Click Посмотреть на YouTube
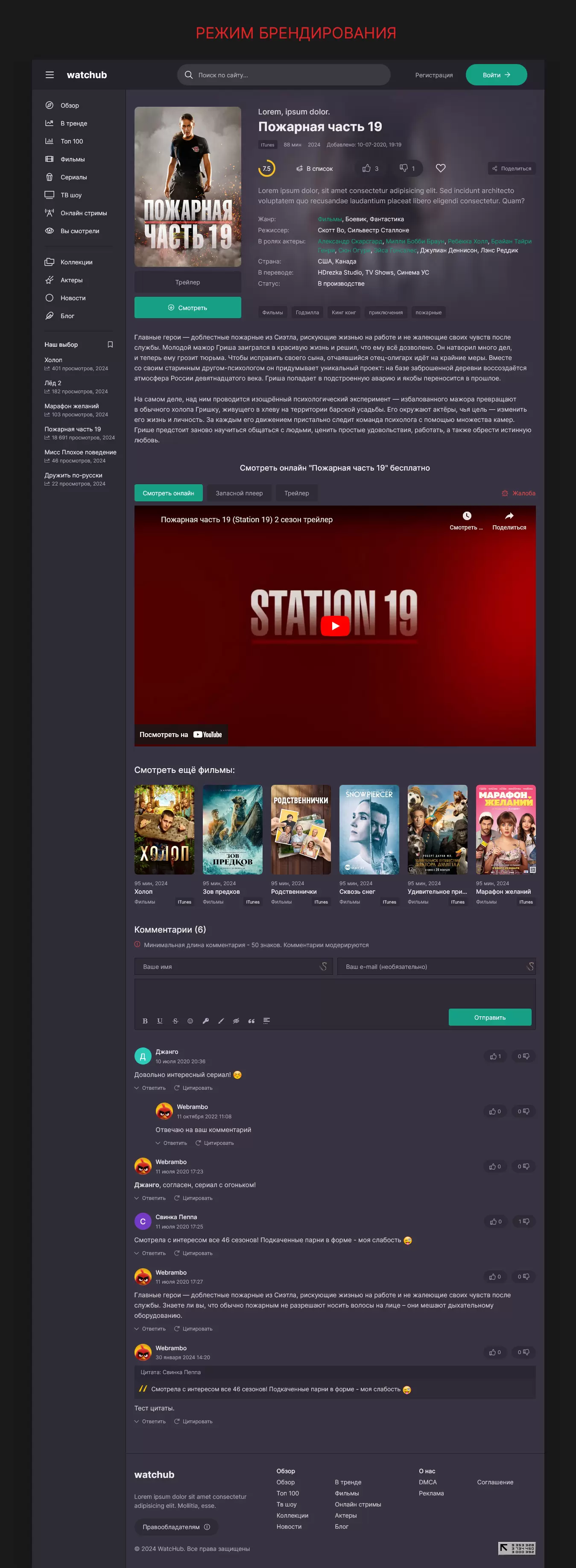576x1568 pixels. coord(181,735)
